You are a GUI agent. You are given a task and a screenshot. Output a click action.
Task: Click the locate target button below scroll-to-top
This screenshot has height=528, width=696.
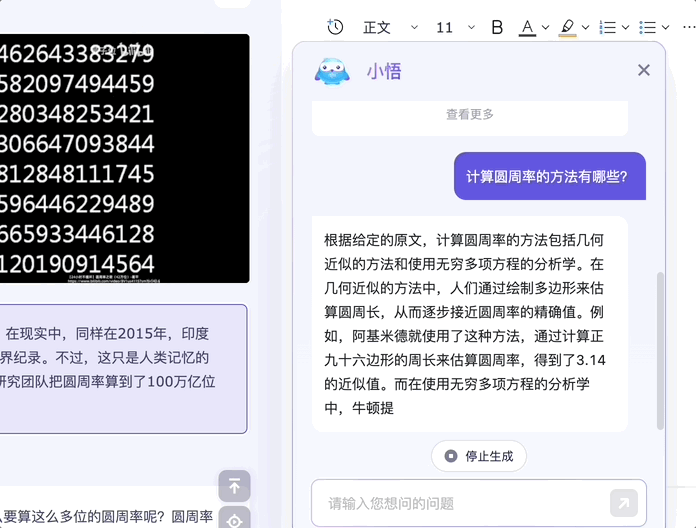tap(234, 518)
